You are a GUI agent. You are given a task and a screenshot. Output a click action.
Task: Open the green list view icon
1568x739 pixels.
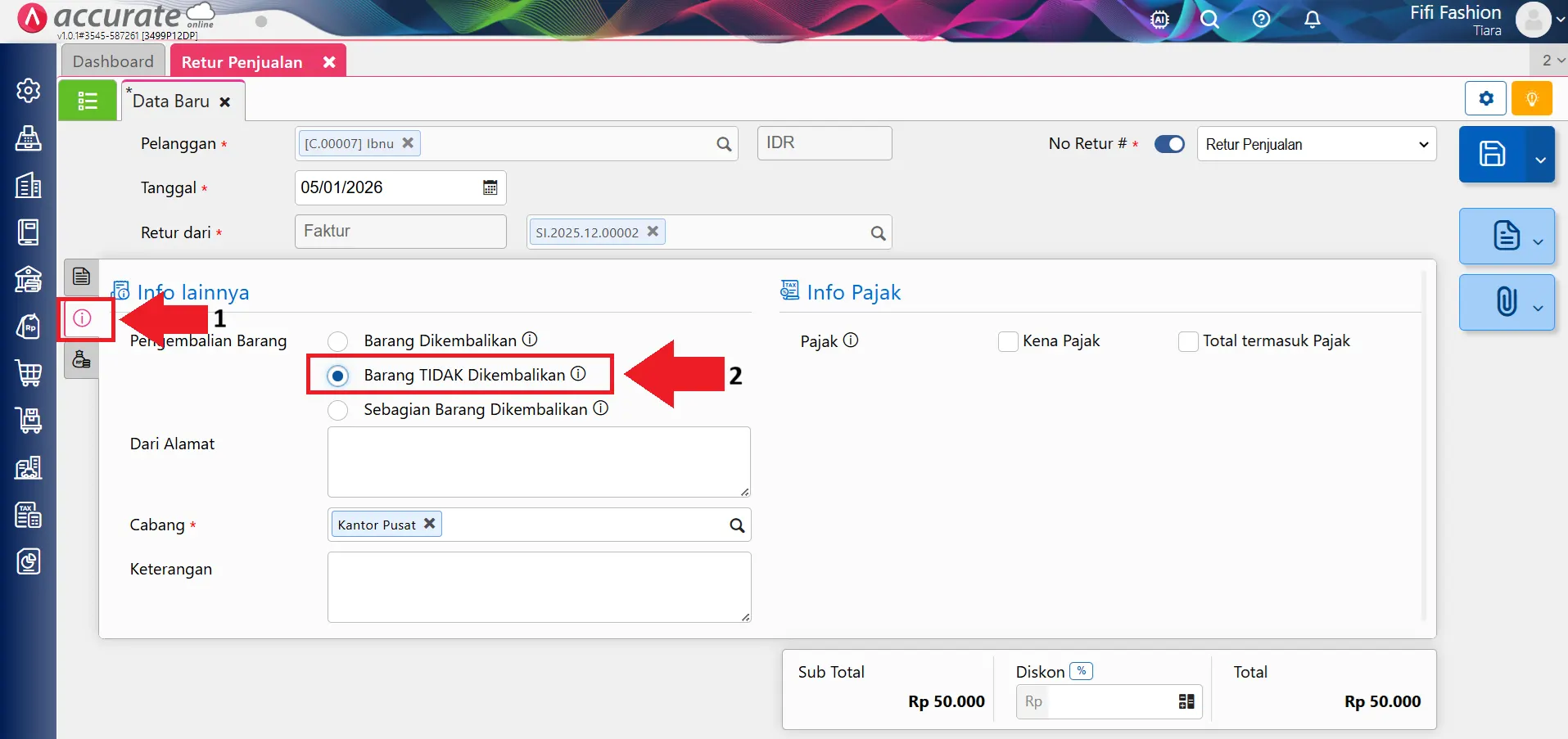87,101
